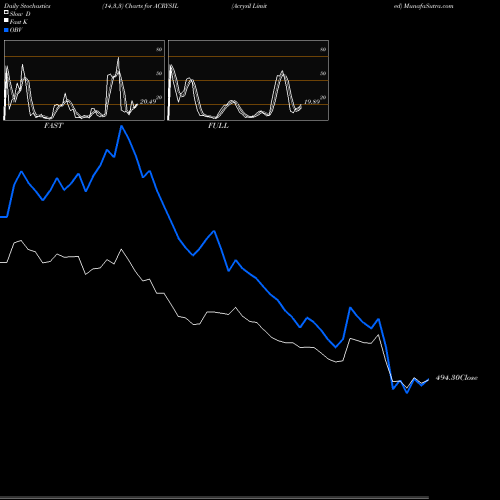Image resolution: width=500 pixels, height=500 pixels.
Task: Click the Slow D legend label
Action: (20, 14)
